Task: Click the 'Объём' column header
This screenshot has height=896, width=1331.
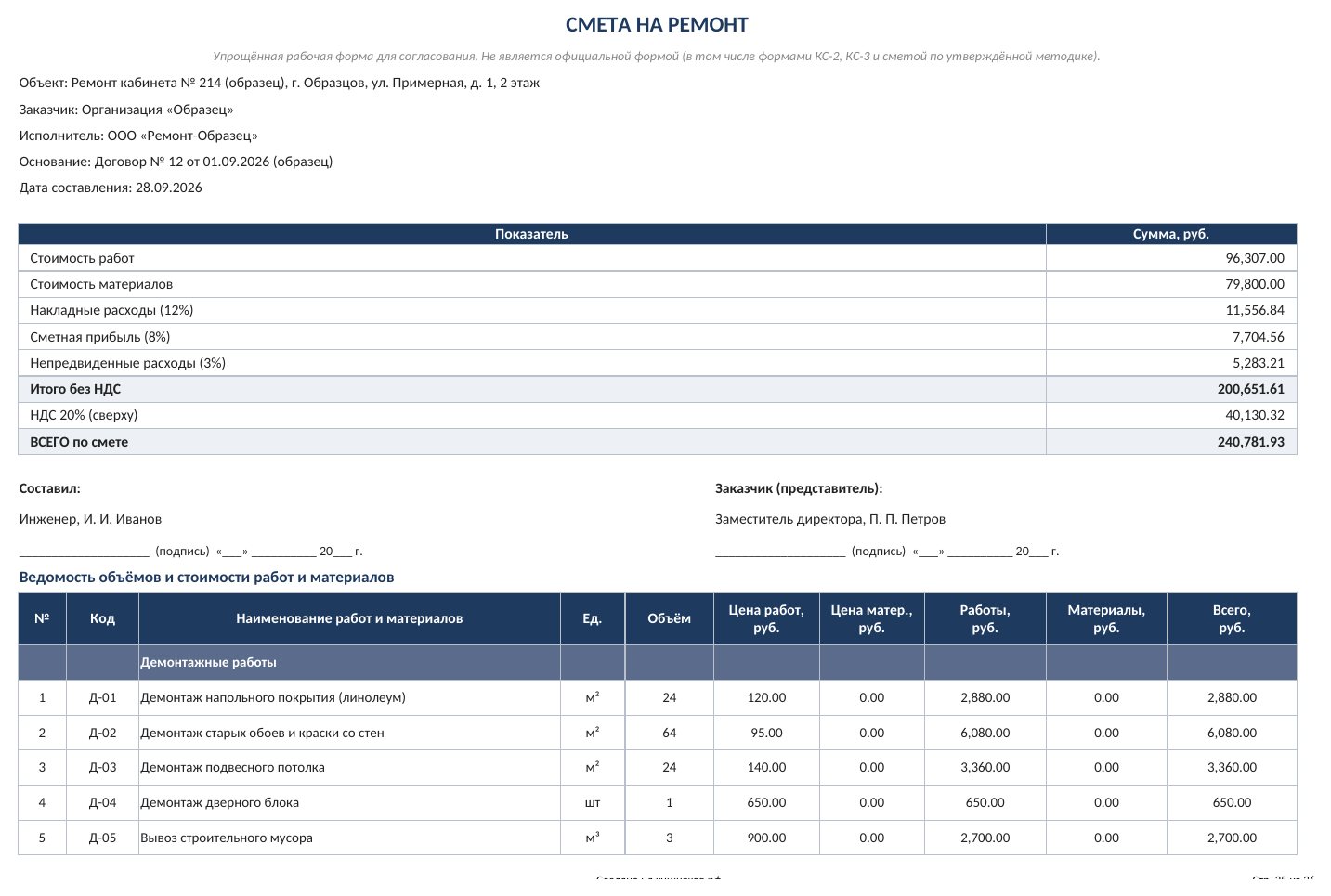Action: 669,618
